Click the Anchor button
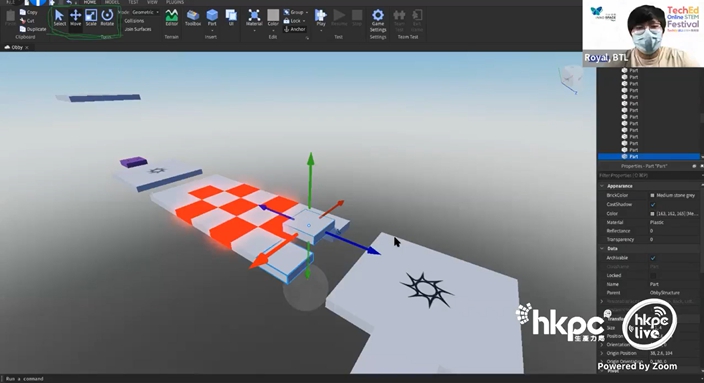 pyautogui.click(x=295, y=29)
